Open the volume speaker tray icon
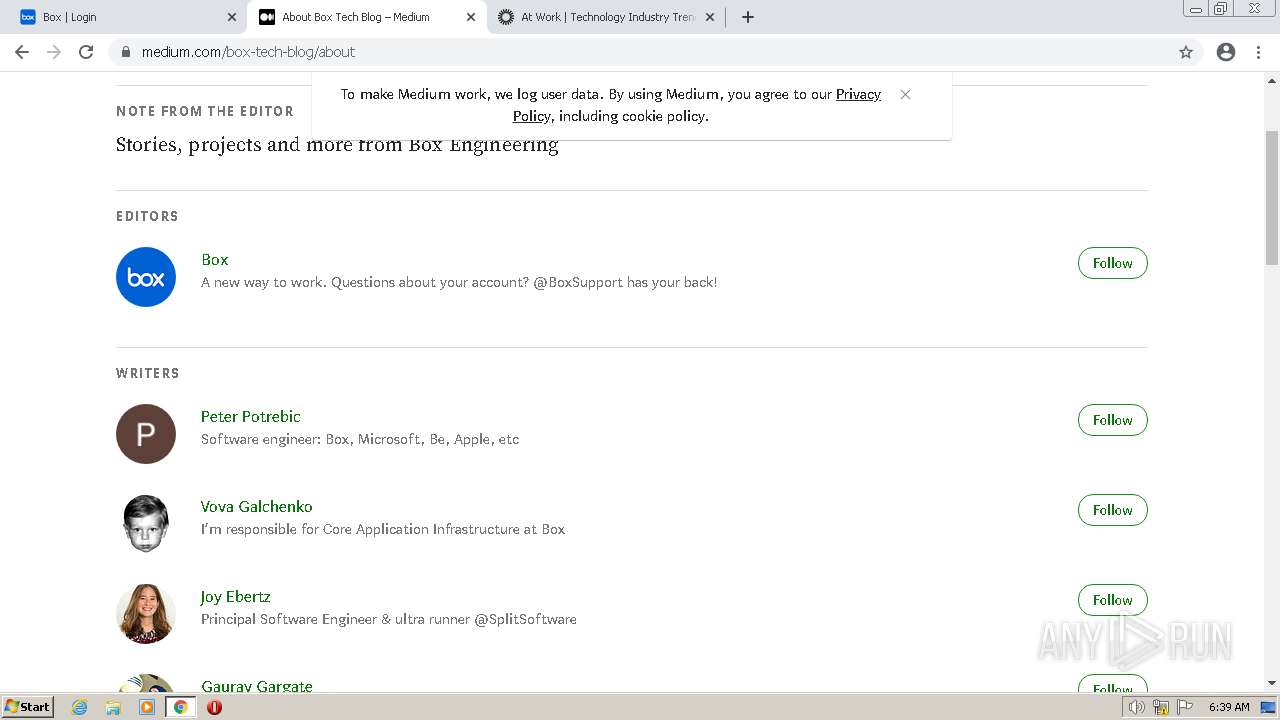 tap(1137, 707)
